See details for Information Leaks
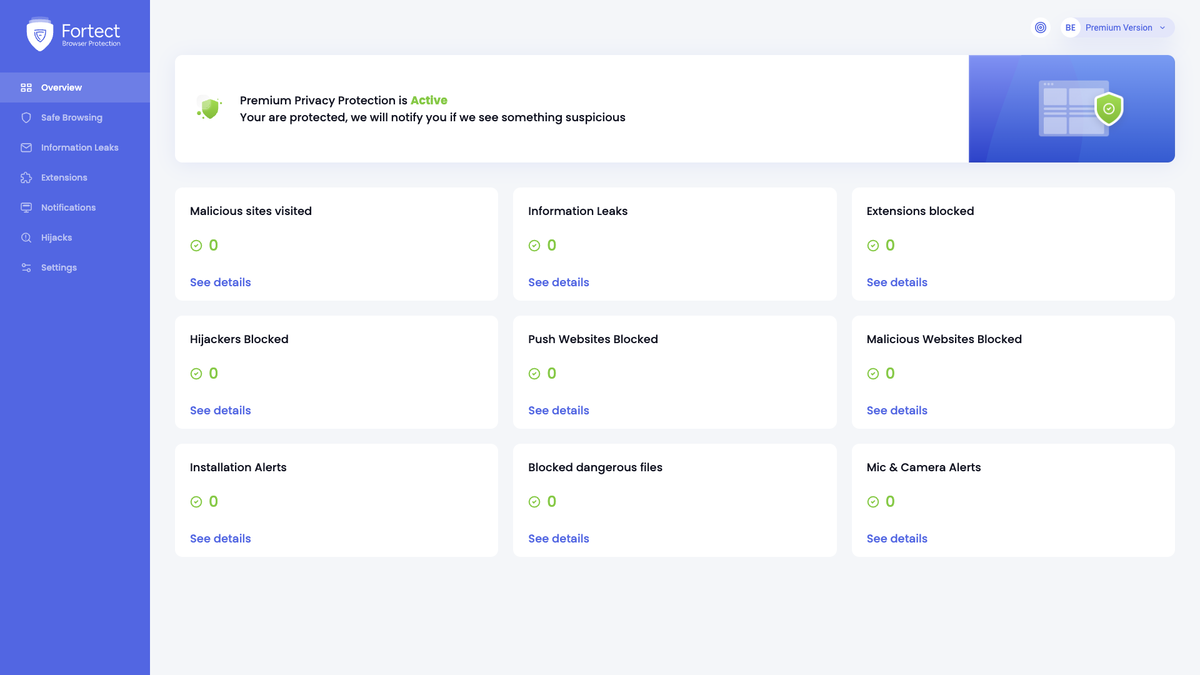Image resolution: width=1200 pixels, height=675 pixels. (x=558, y=282)
